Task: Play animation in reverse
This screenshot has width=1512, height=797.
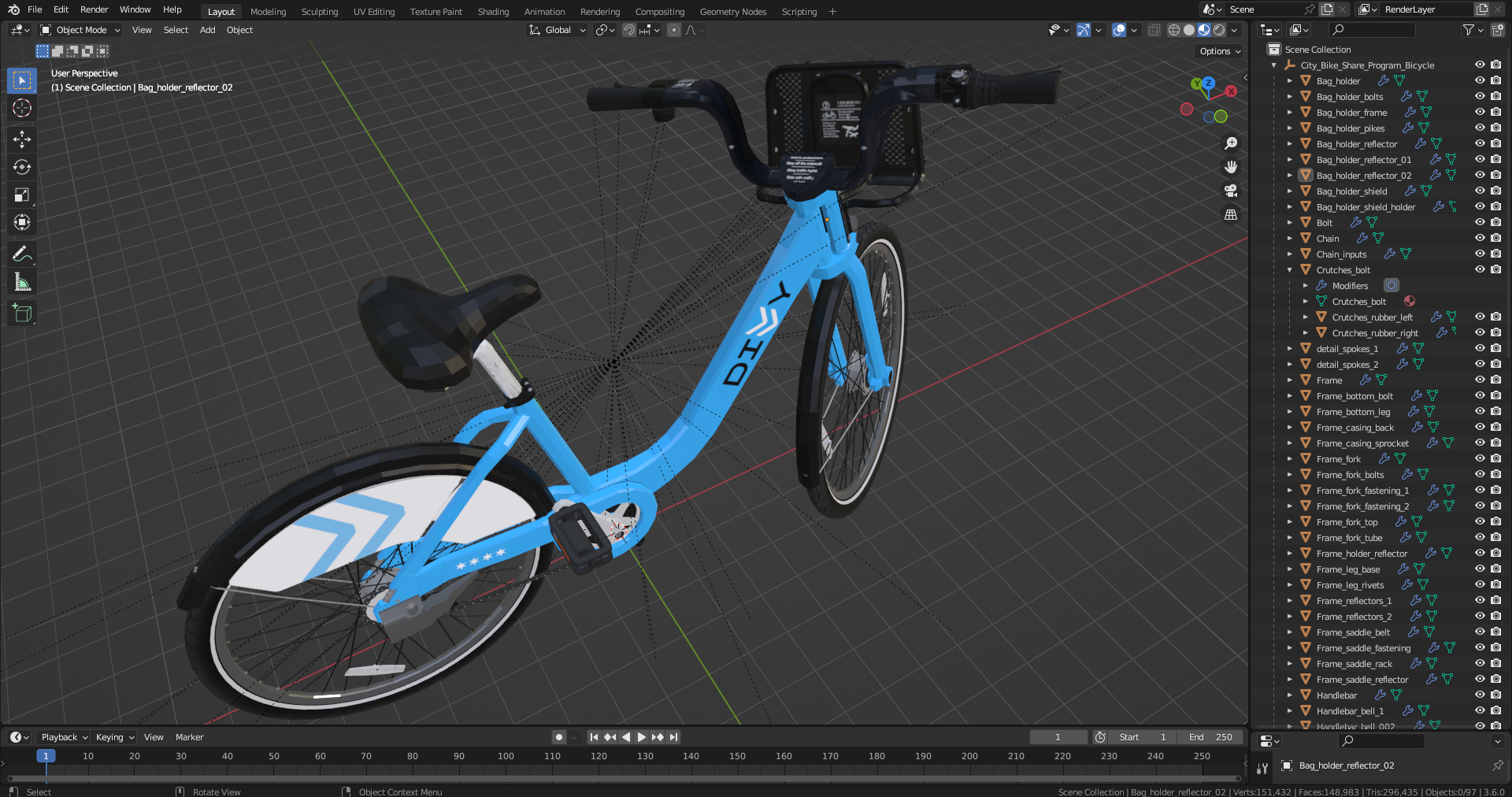Action: coord(626,737)
